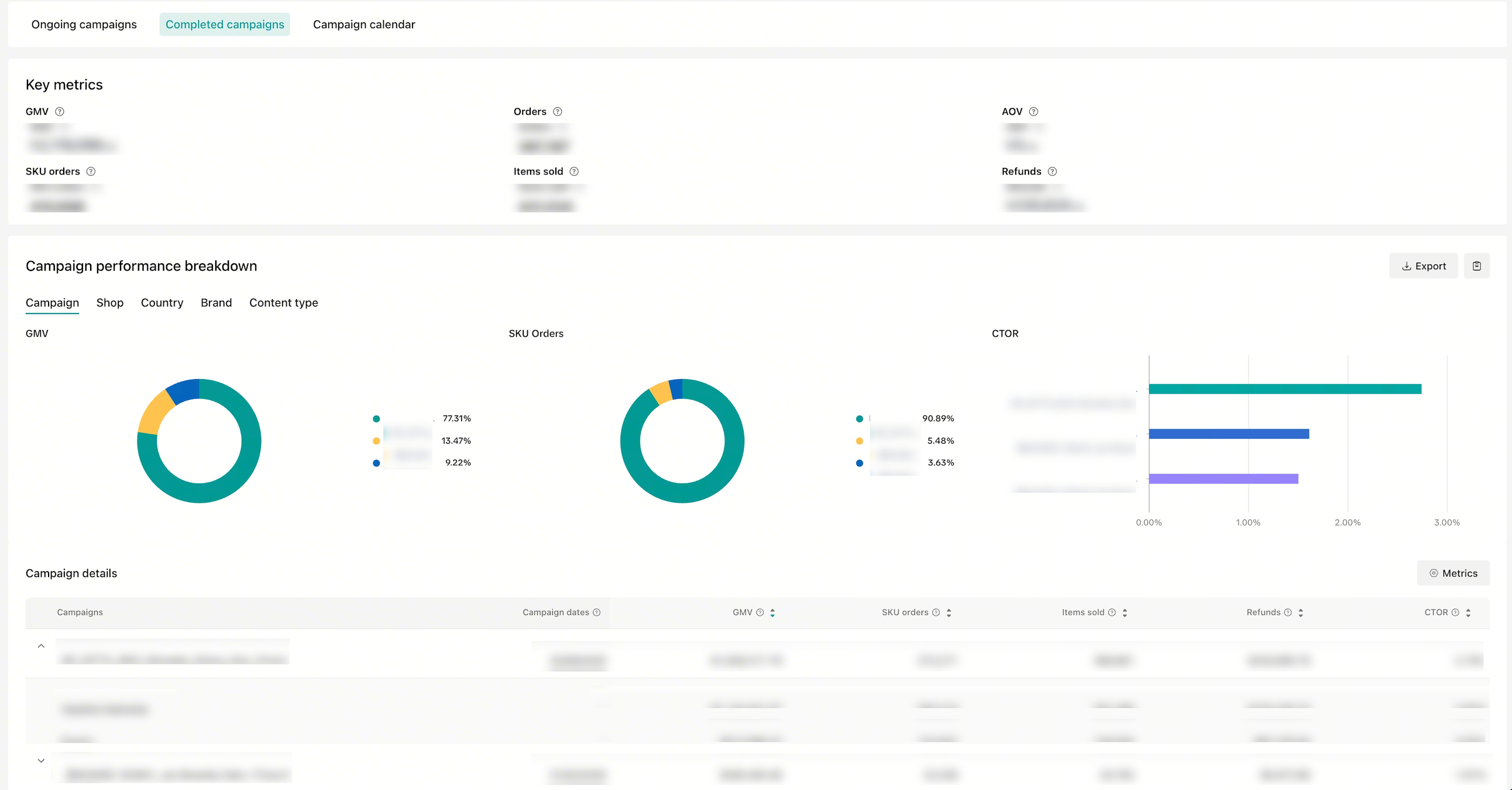Image resolution: width=1512 pixels, height=790 pixels.
Task: Click the Refunds info icon in Key metrics
Action: coord(1053,171)
